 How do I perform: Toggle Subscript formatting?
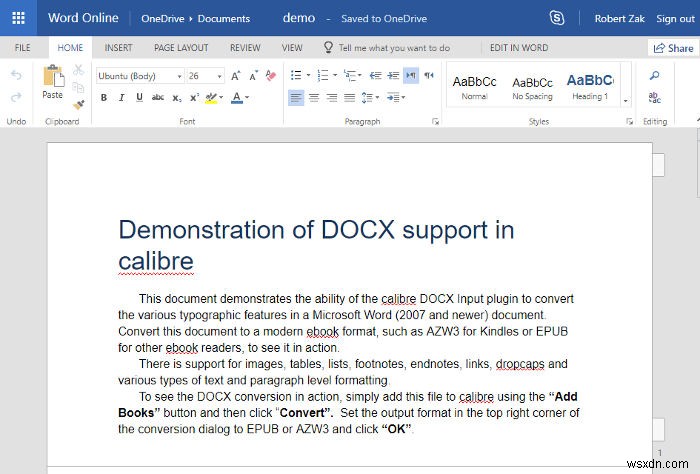pos(177,98)
